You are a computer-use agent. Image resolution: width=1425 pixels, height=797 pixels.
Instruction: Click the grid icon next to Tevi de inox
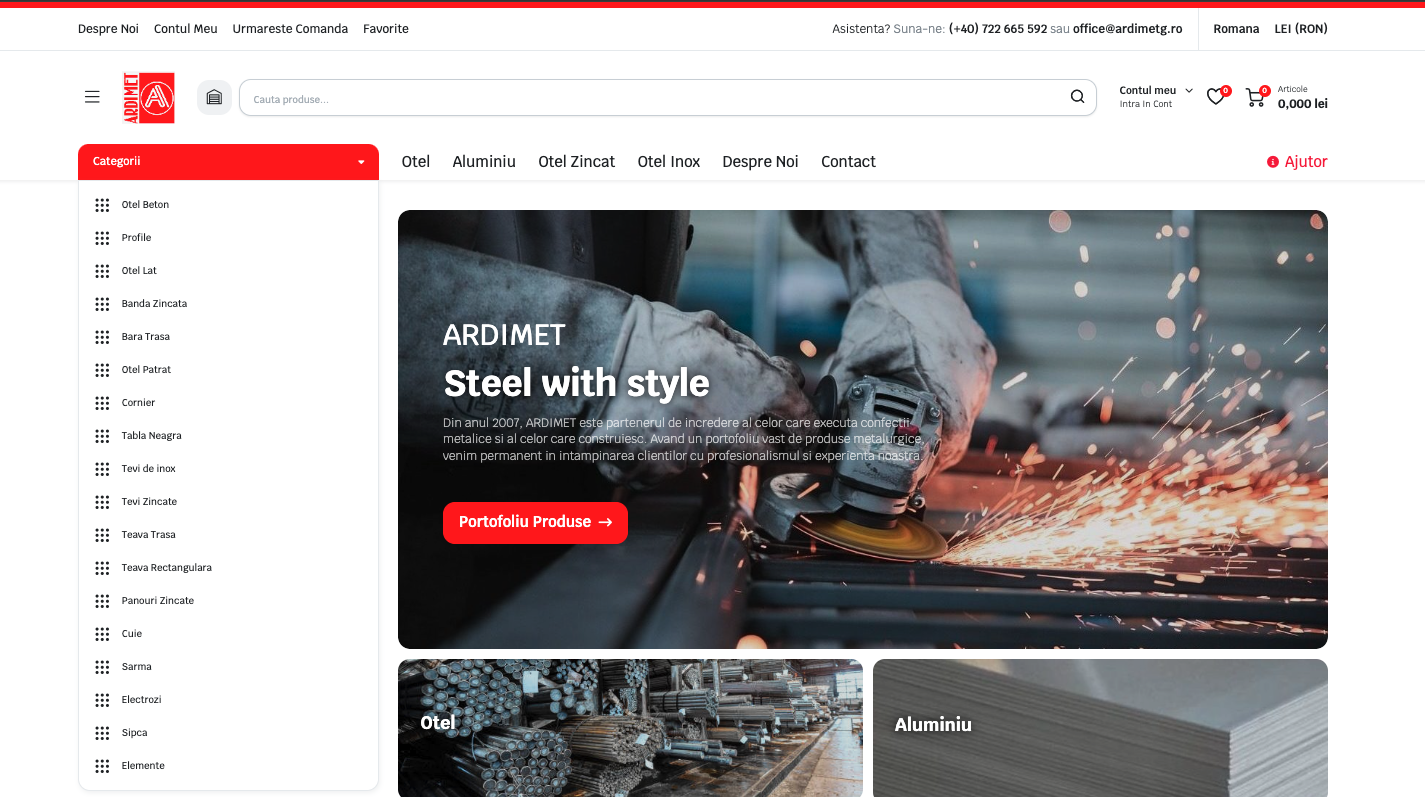click(102, 469)
